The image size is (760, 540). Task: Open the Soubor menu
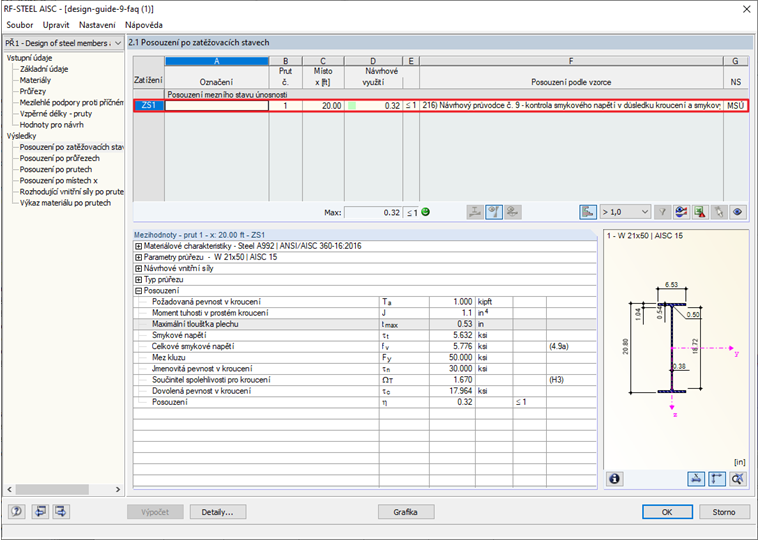(x=20, y=25)
